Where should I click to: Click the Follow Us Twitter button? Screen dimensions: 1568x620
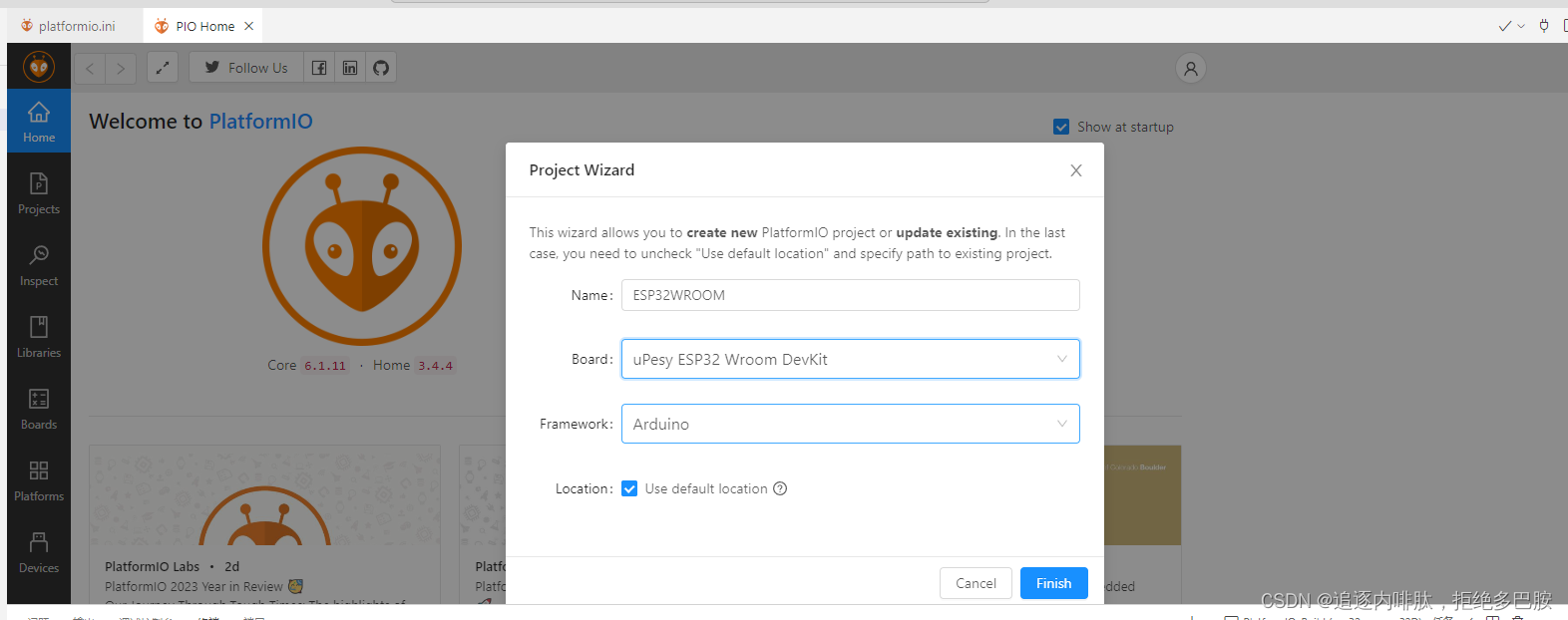[x=246, y=68]
